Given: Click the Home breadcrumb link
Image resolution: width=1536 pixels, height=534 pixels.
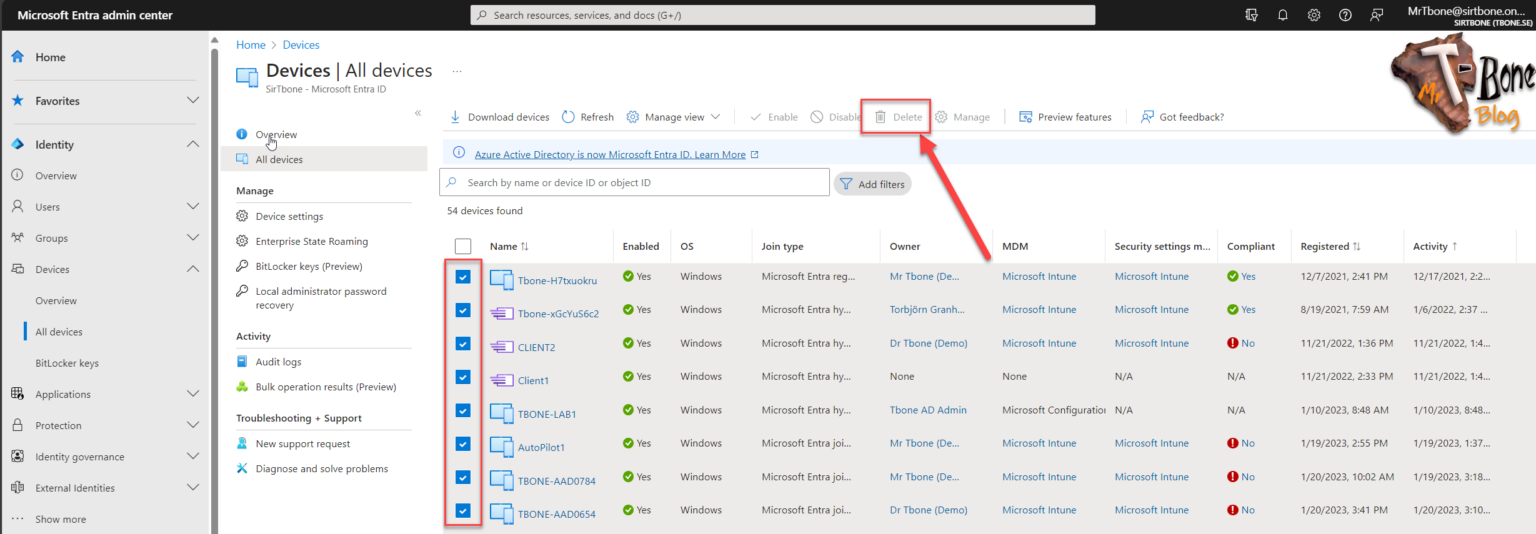Looking at the screenshot, I should tap(250, 45).
